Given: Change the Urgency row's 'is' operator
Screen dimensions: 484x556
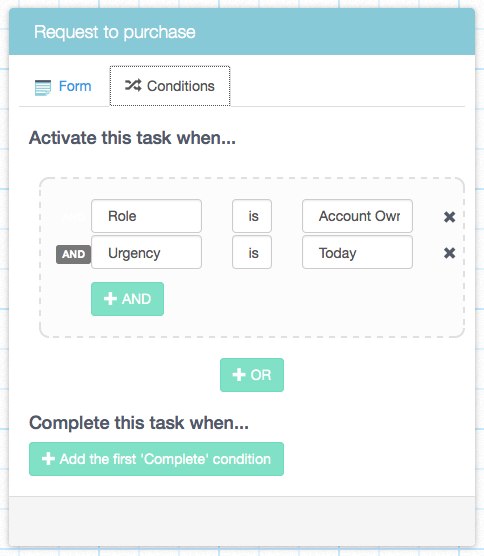Looking at the screenshot, I should pos(252,252).
